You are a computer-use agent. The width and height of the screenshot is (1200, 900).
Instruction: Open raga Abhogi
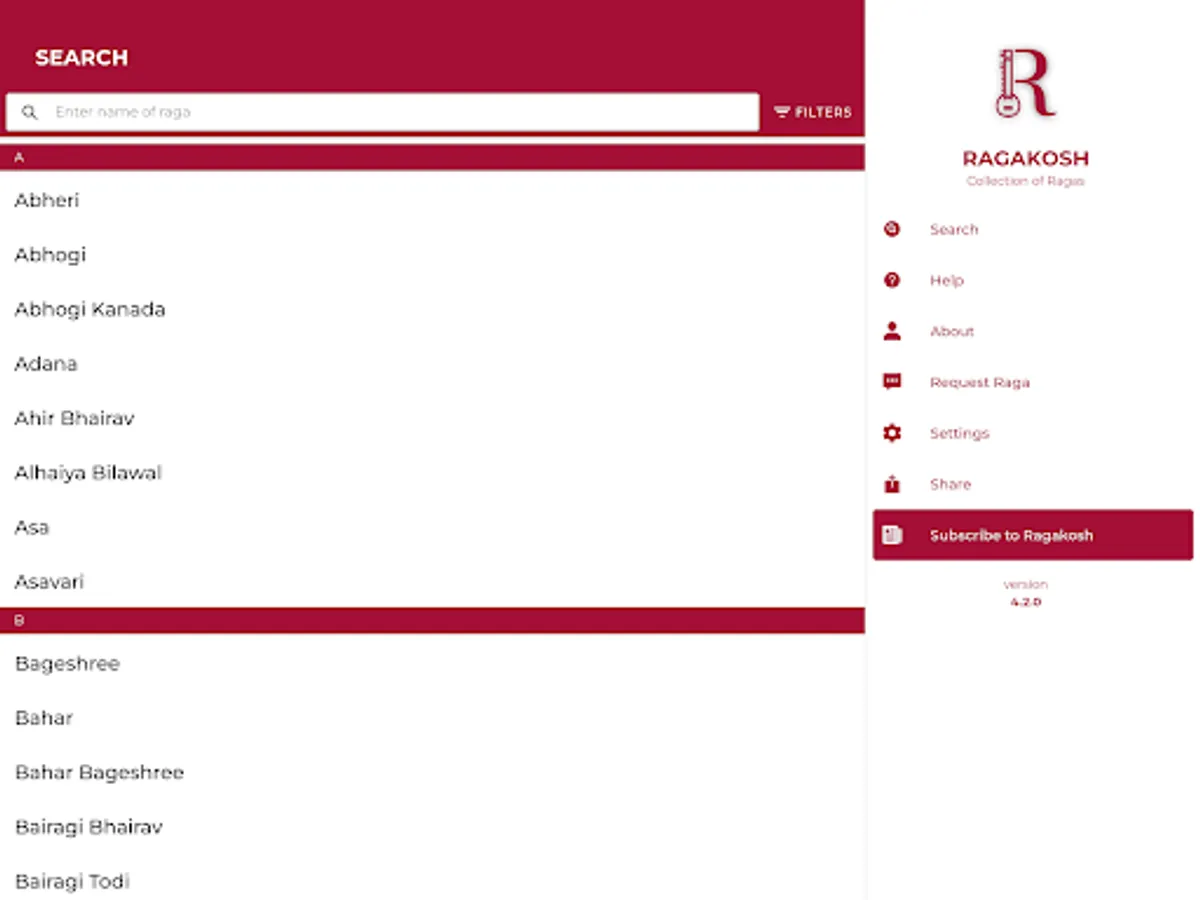(x=432, y=255)
